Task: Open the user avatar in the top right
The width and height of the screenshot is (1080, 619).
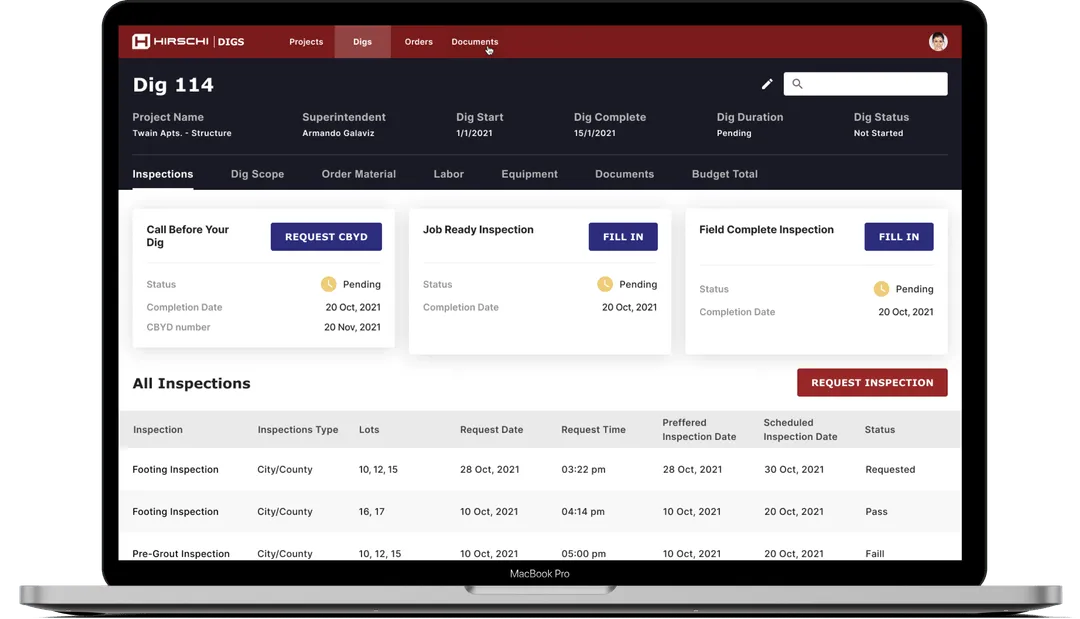Action: pyautogui.click(x=937, y=41)
